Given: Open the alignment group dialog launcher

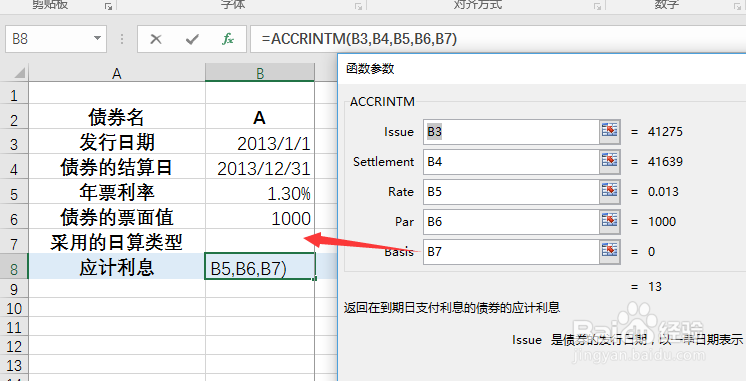Looking at the screenshot, I should [597, 6].
